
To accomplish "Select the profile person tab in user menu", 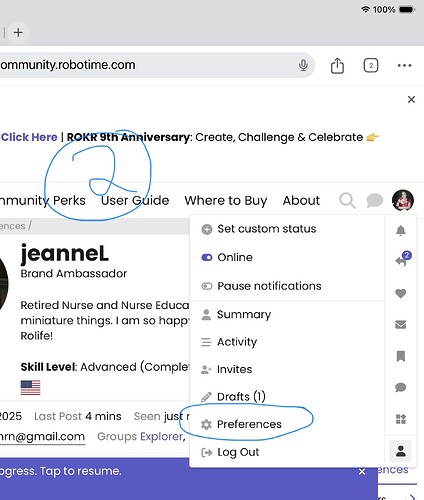I will pos(401,451).
